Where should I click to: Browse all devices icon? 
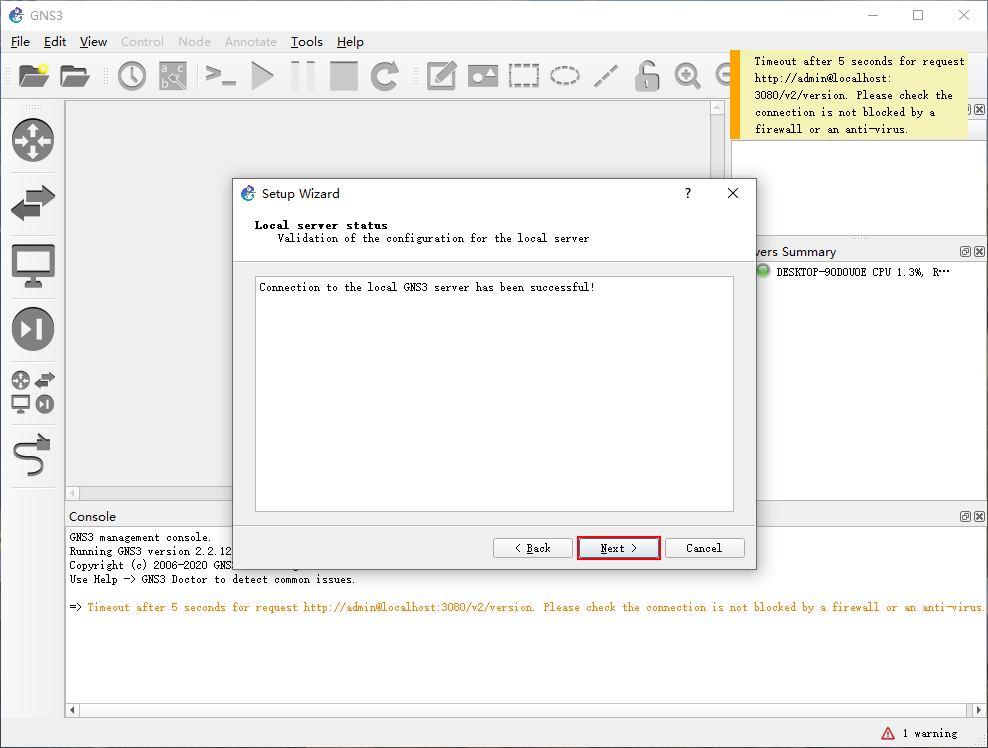point(33,392)
